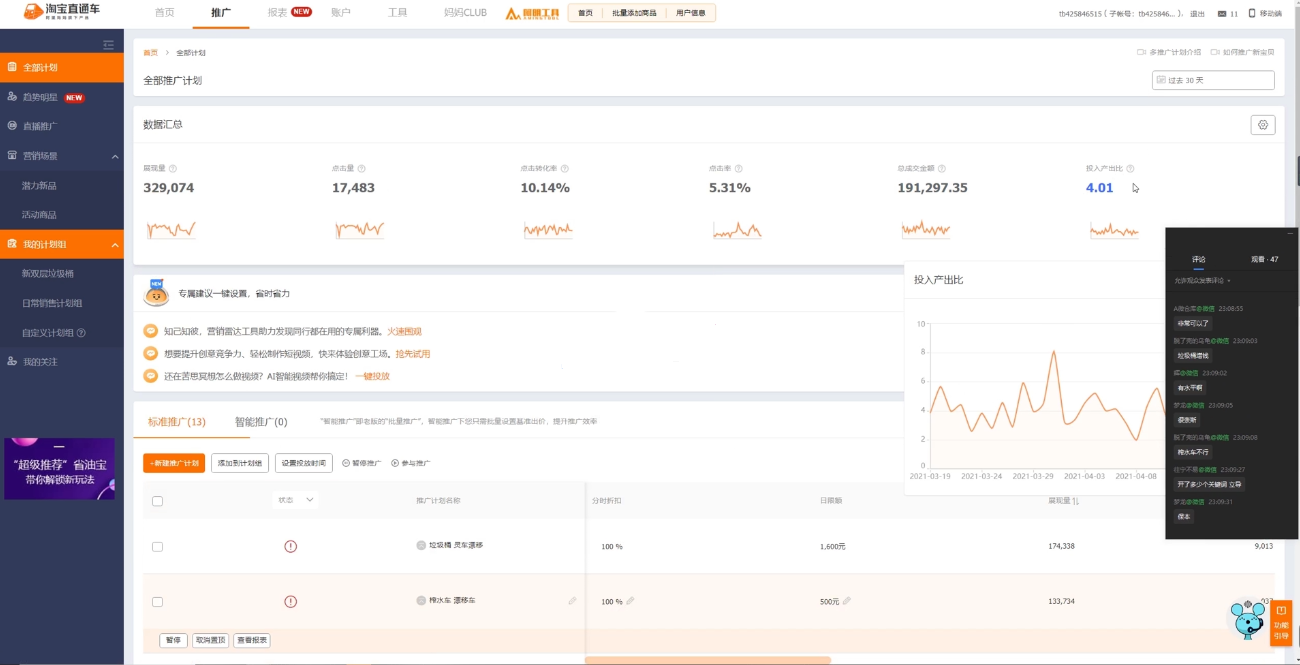Click the 退出 logout link
The image size is (1300, 665).
click(1197, 14)
